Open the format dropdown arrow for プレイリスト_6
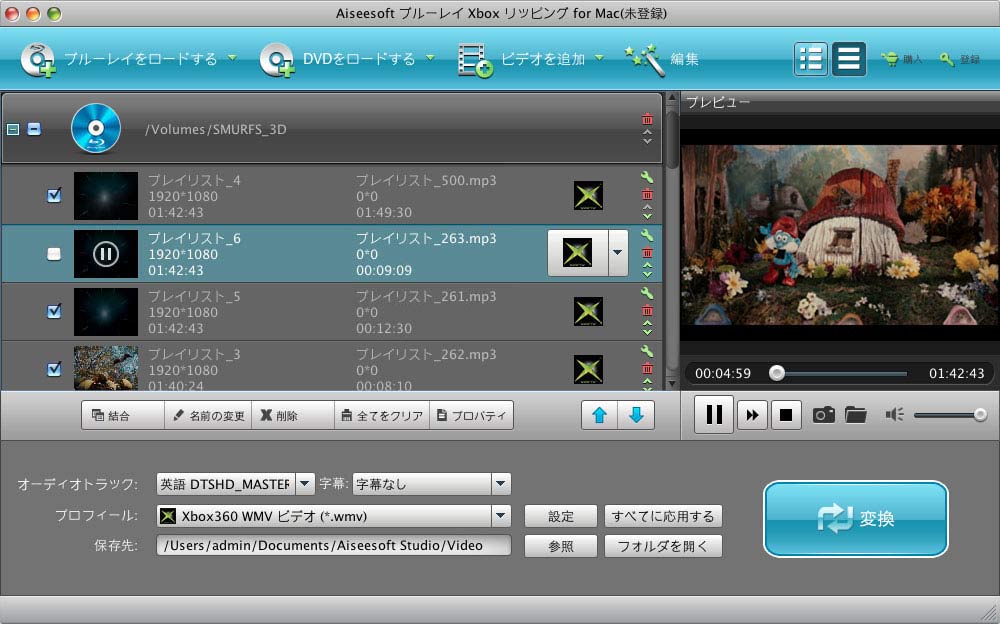Screen dimensions: 1000x624 pos(617,253)
